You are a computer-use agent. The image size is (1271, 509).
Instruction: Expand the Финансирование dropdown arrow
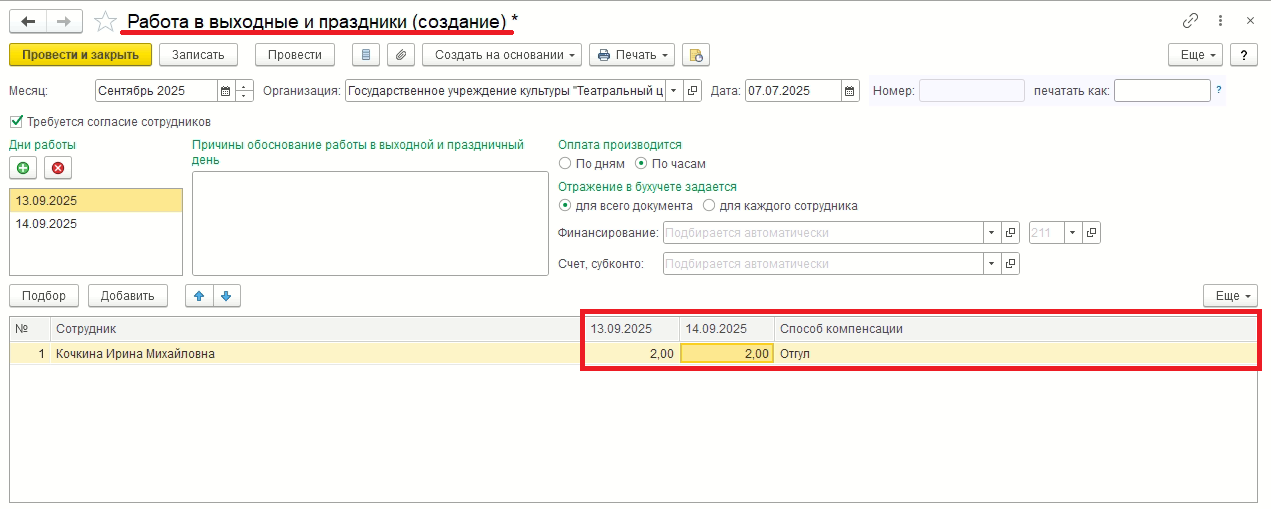pyautogui.click(x=992, y=233)
